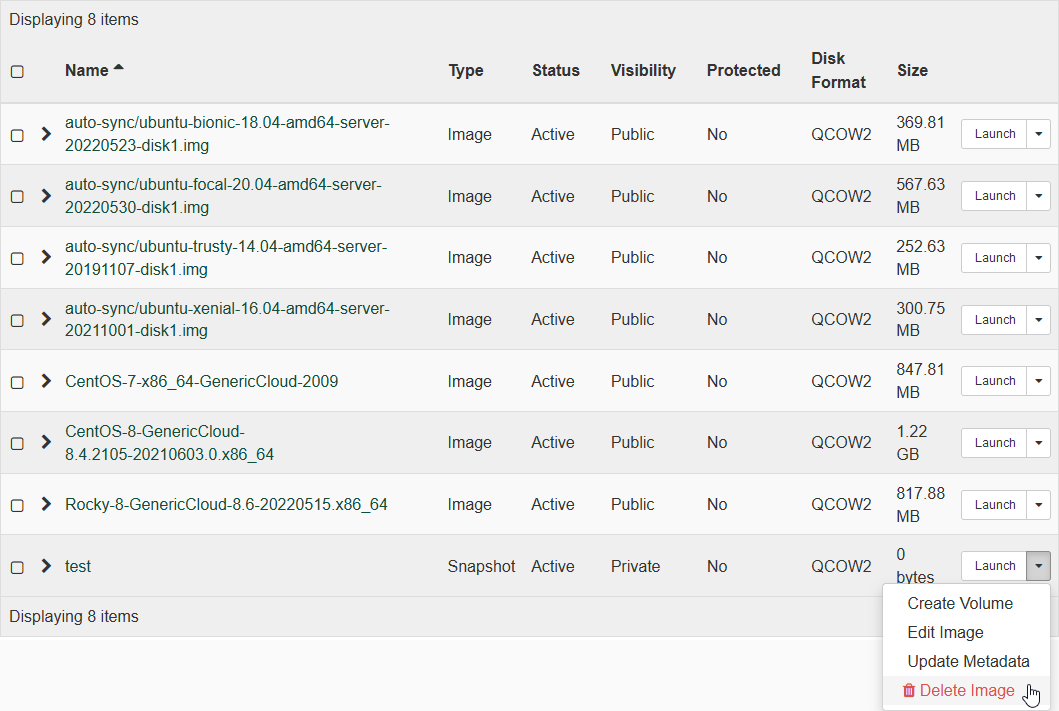
Task: Expand the test snapshot row chevron
Action: tap(45, 566)
